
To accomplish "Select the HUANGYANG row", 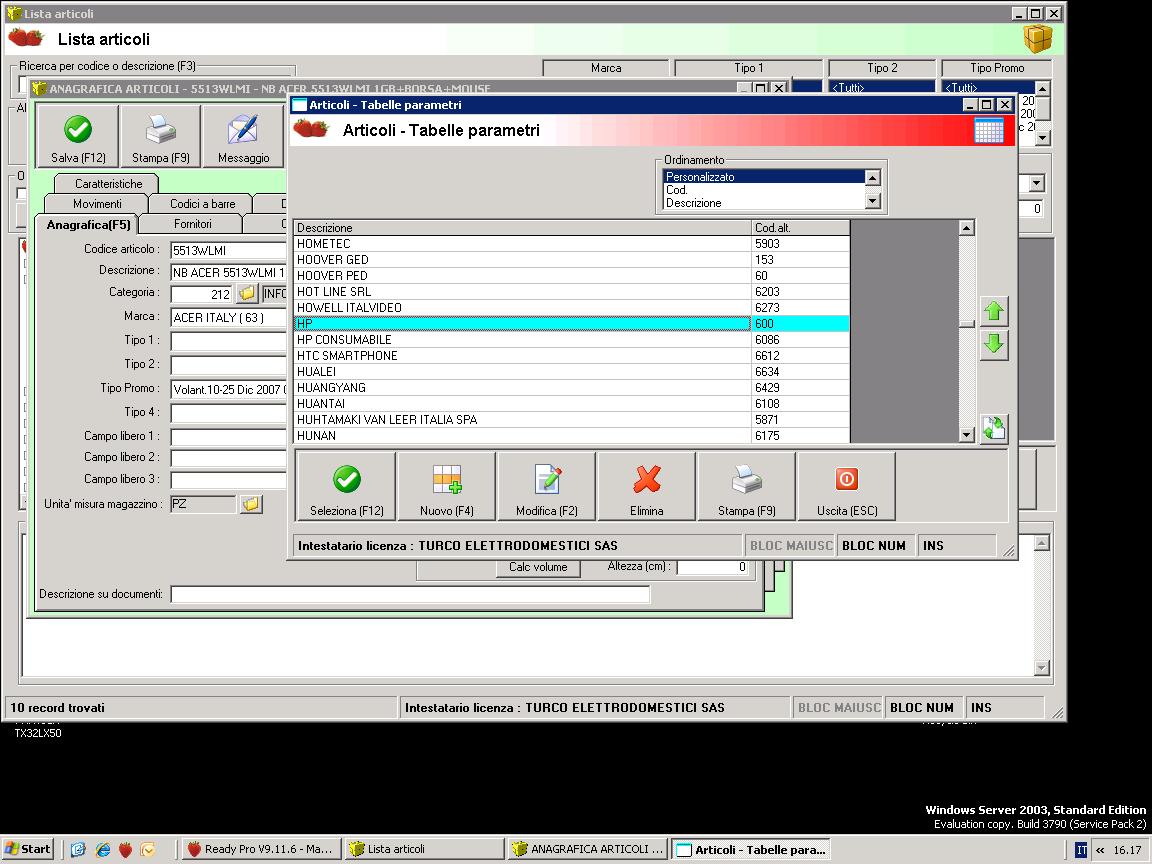I will (572, 388).
